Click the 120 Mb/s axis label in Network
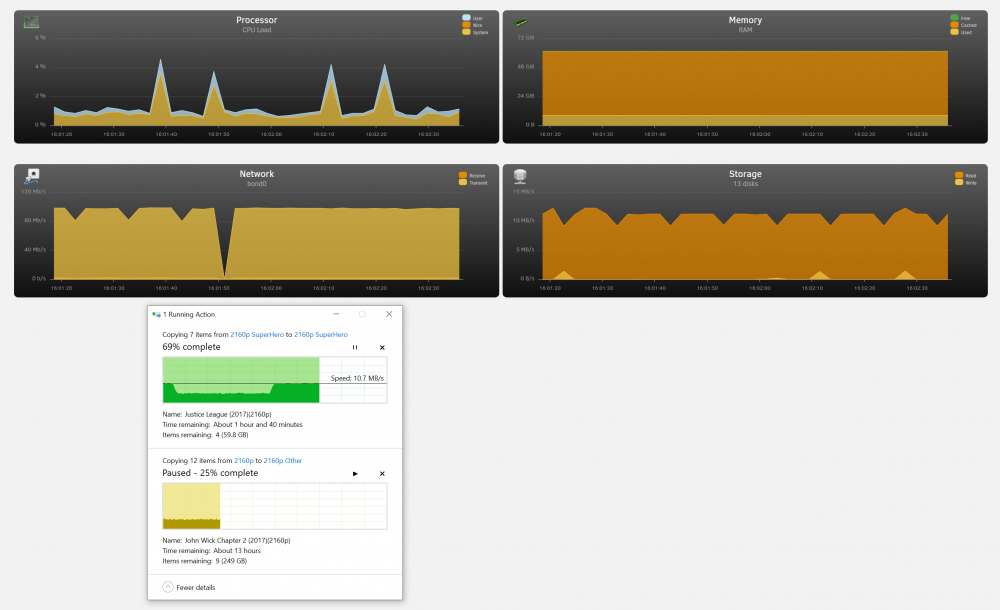The image size is (1000, 610). (x=34, y=191)
